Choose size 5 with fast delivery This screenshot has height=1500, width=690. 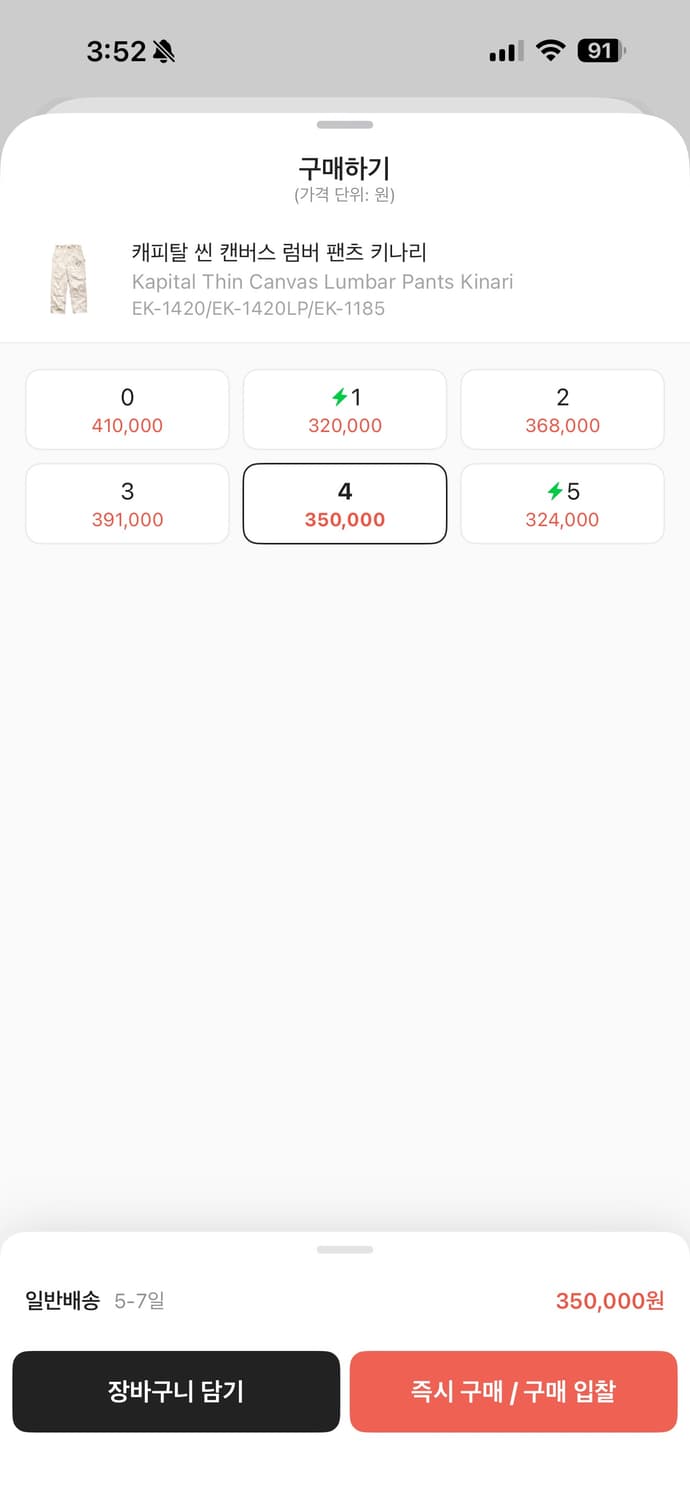(x=562, y=504)
